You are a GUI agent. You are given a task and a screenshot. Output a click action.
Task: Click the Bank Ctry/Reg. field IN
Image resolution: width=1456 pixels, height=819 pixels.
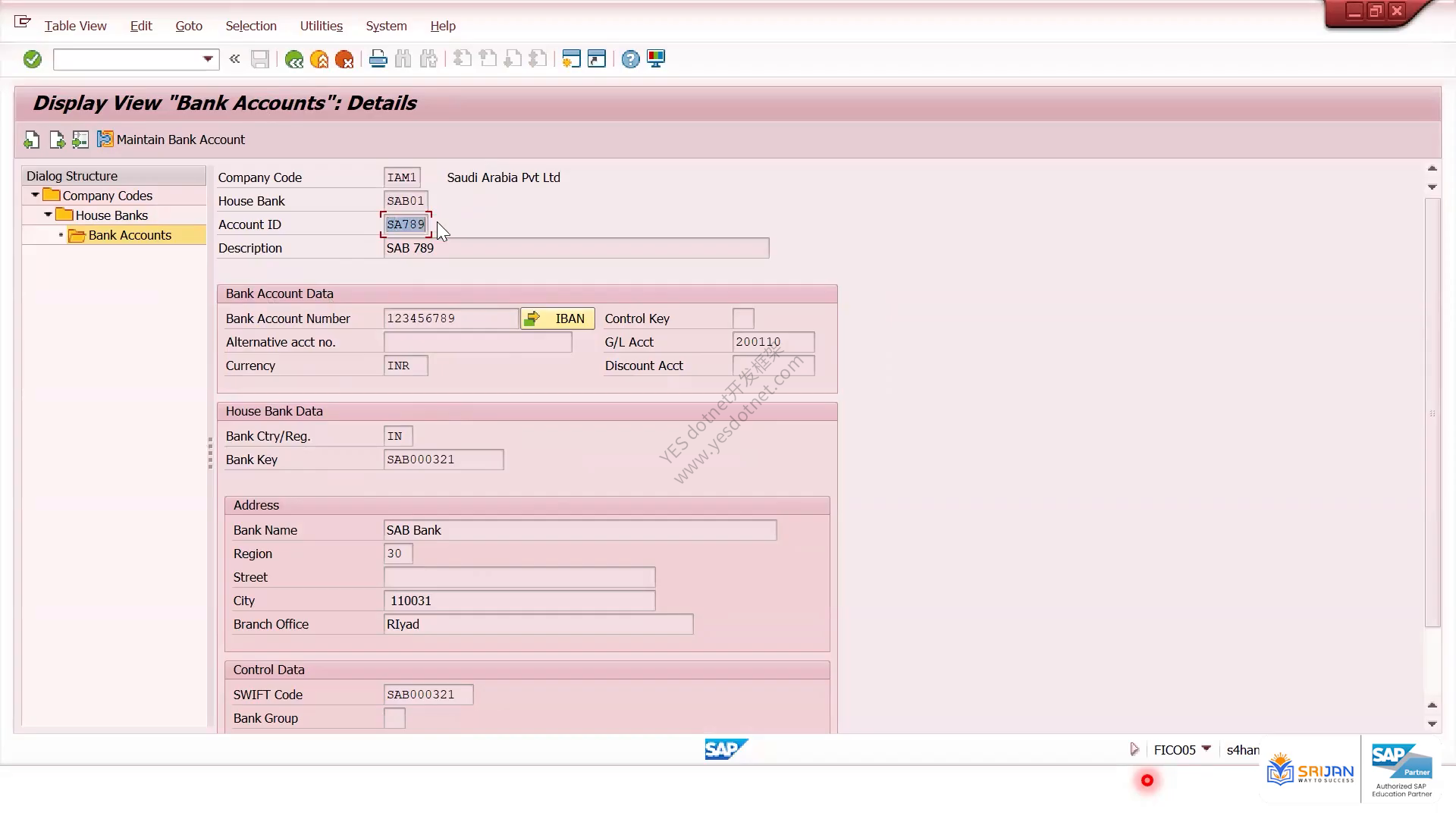point(398,436)
